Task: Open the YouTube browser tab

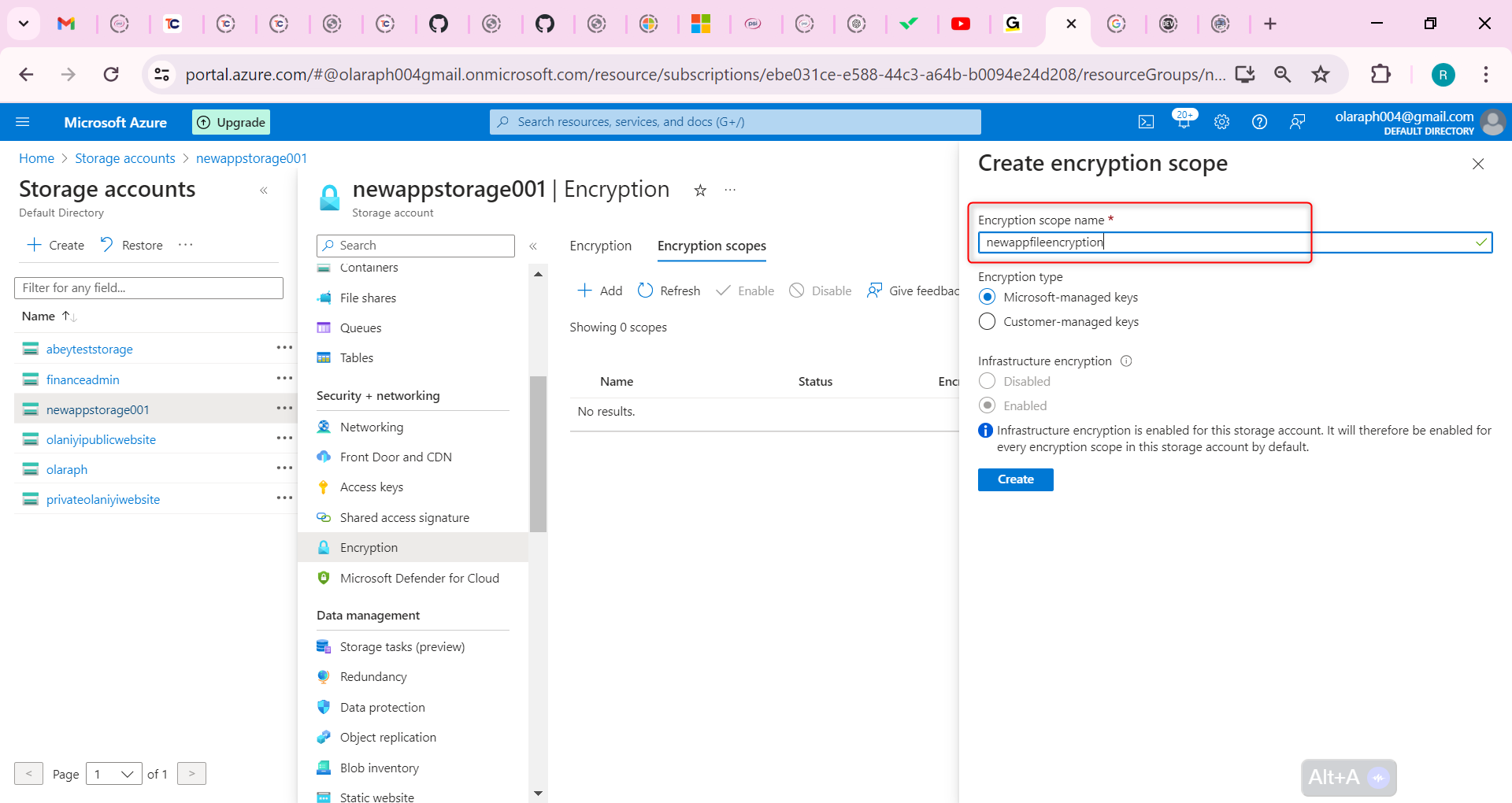Action: click(961, 24)
